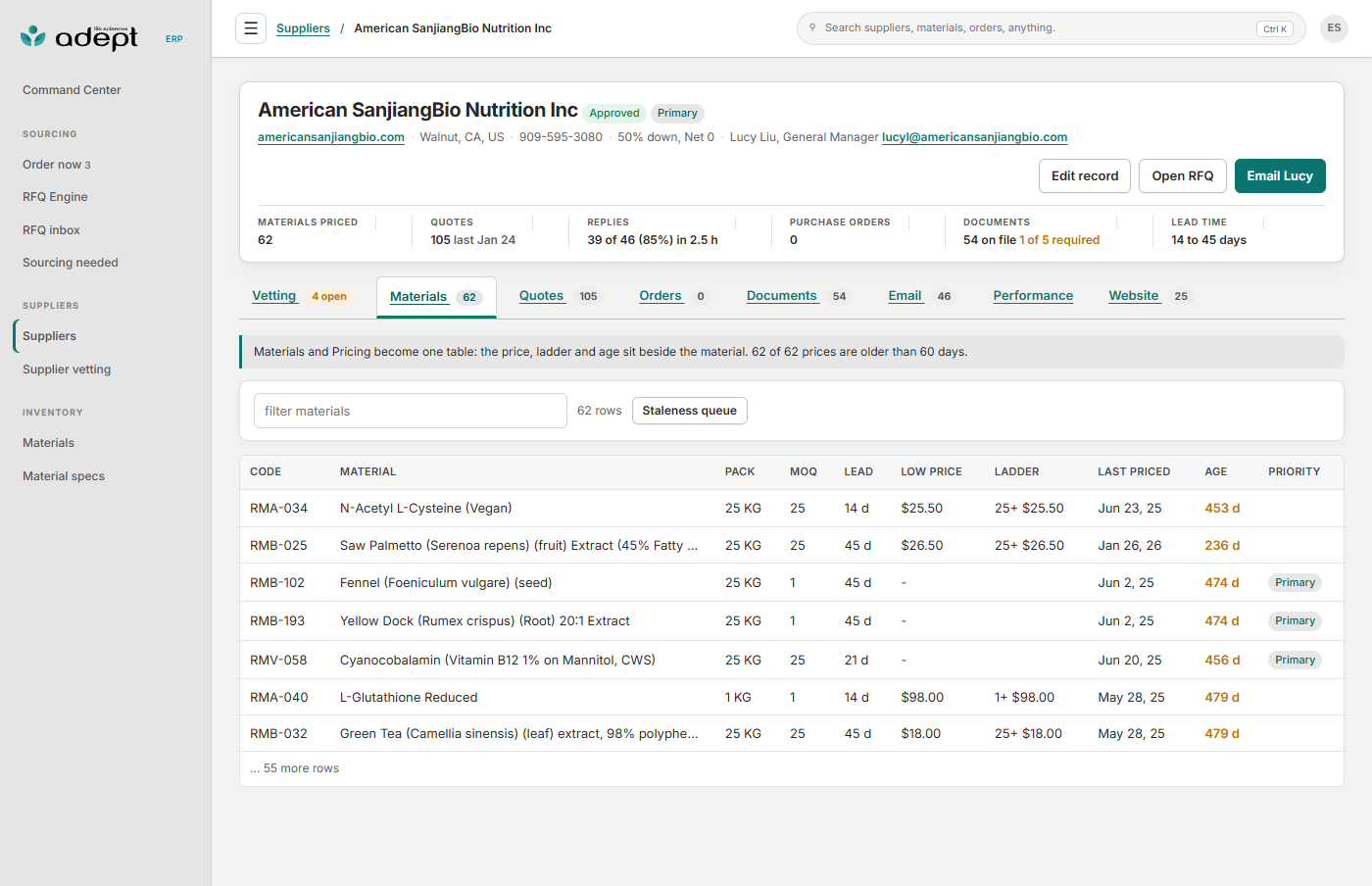The image size is (1372, 886).
Task: Click the L-Glutathione Reduced row
Action: tap(792, 698)
